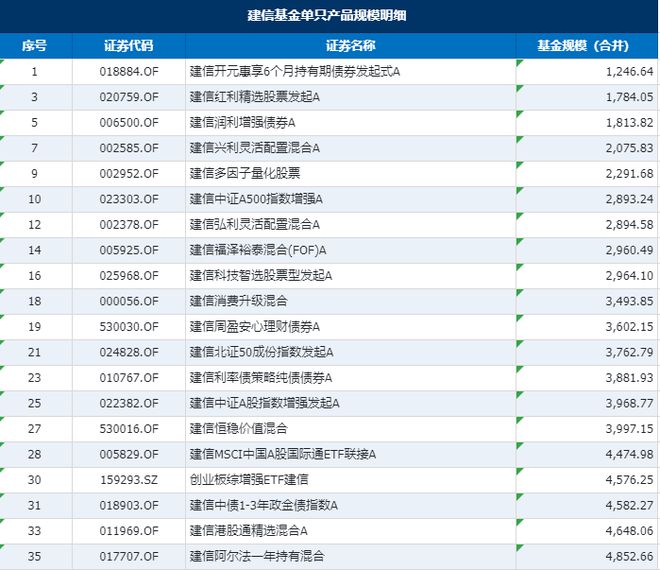This screenshot has width=660, height=570.
Task: Select fund 建信港股通精选混合A
Action: 248,531
